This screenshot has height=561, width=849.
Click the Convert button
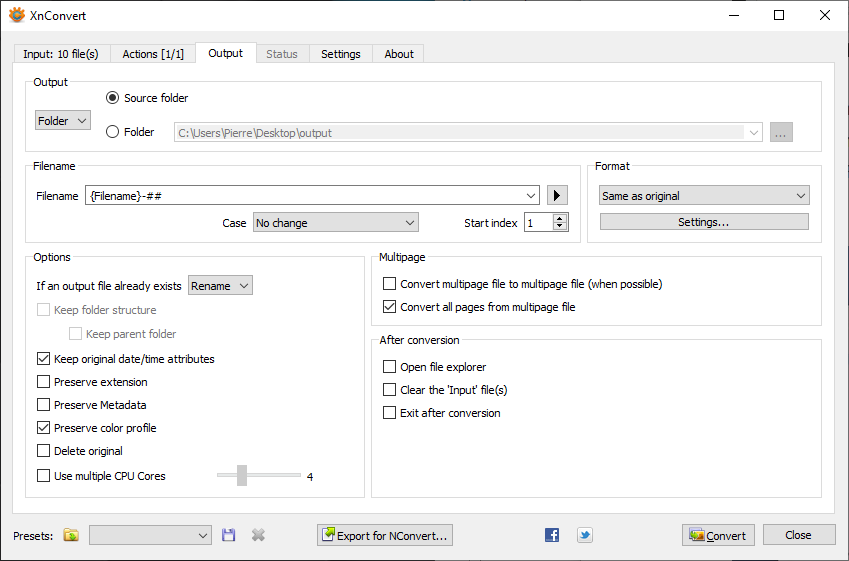point(718,535)
